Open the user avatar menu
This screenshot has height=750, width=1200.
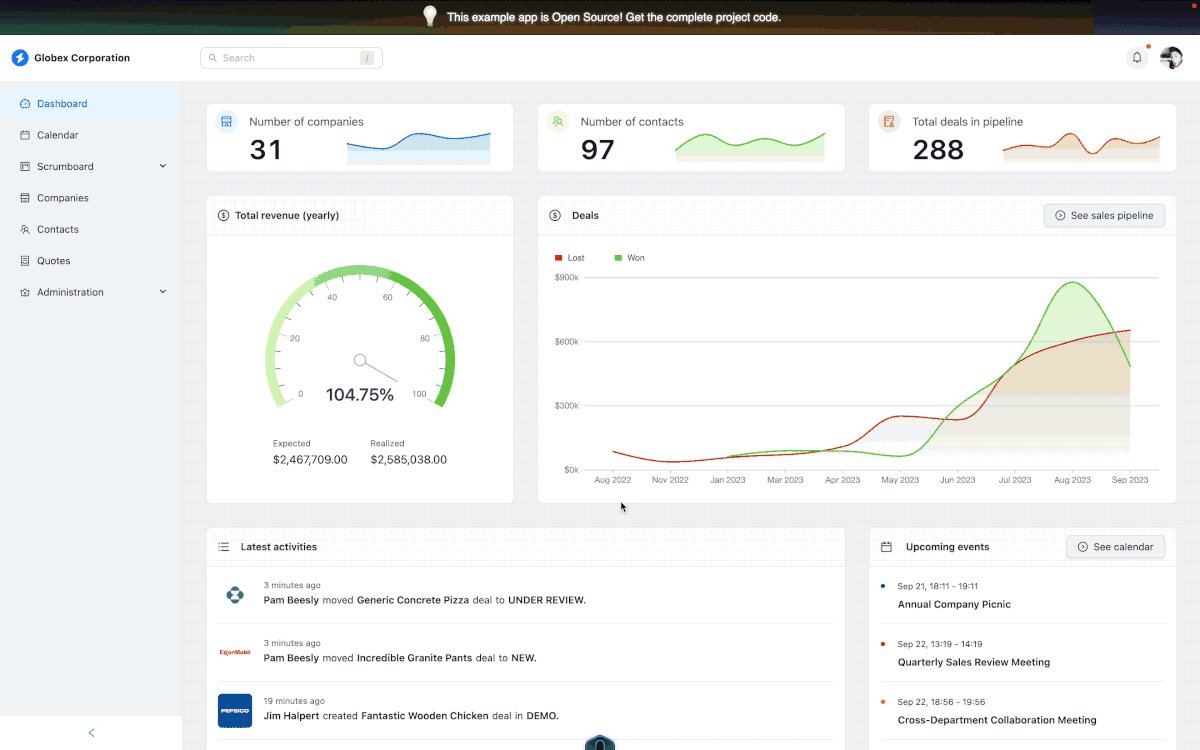click(1171, 58)
